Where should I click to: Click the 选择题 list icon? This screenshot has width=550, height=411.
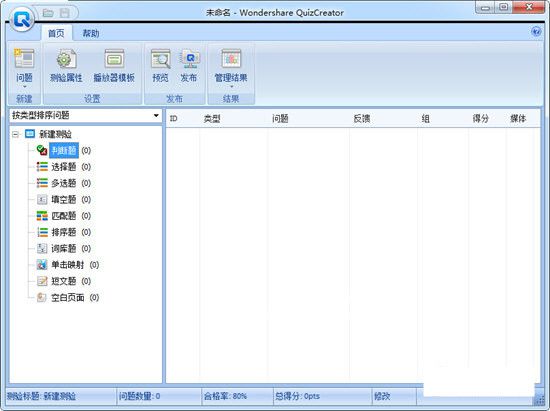point(42,167)
